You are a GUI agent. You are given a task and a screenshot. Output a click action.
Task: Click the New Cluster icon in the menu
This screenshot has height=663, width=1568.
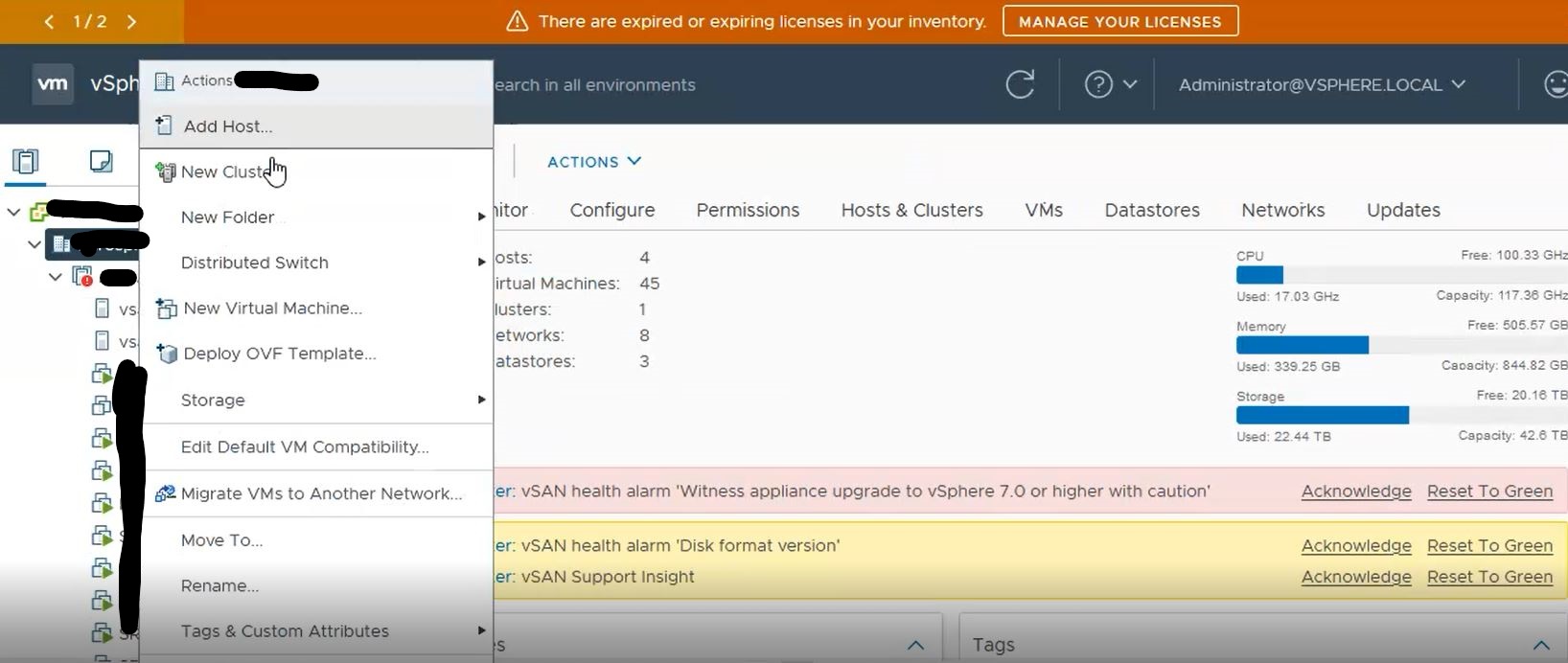click(x=165, y=171)
